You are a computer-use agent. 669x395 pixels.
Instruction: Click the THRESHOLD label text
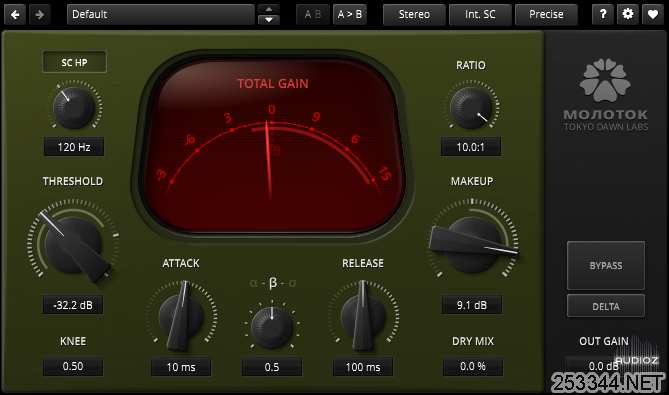[73, 181]
